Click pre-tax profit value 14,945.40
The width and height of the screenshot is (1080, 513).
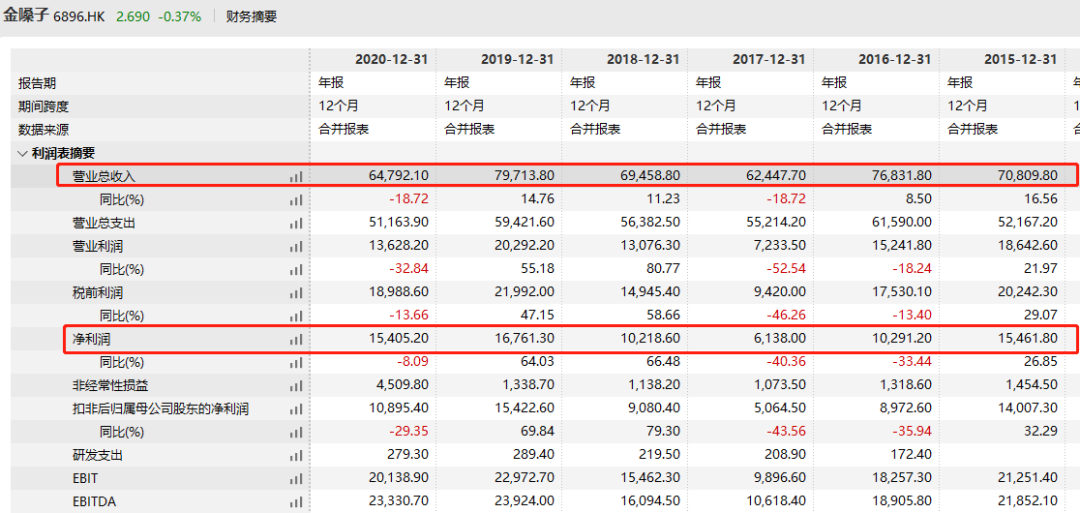[x=650, y=293]
